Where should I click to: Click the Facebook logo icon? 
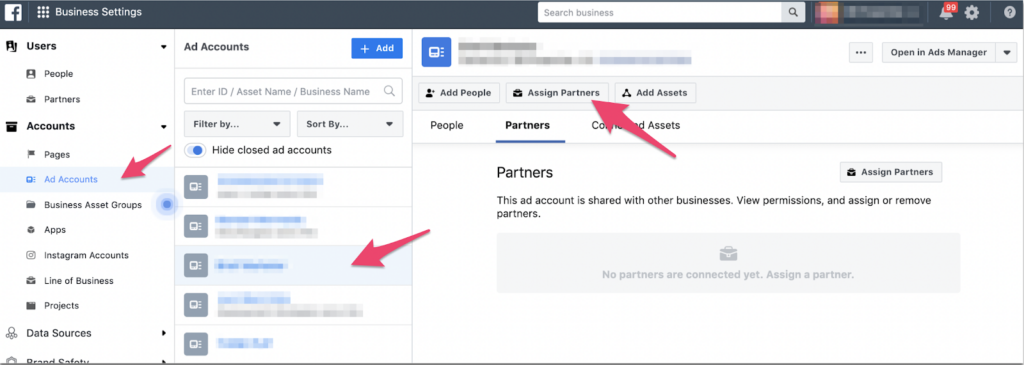(14, 12)
